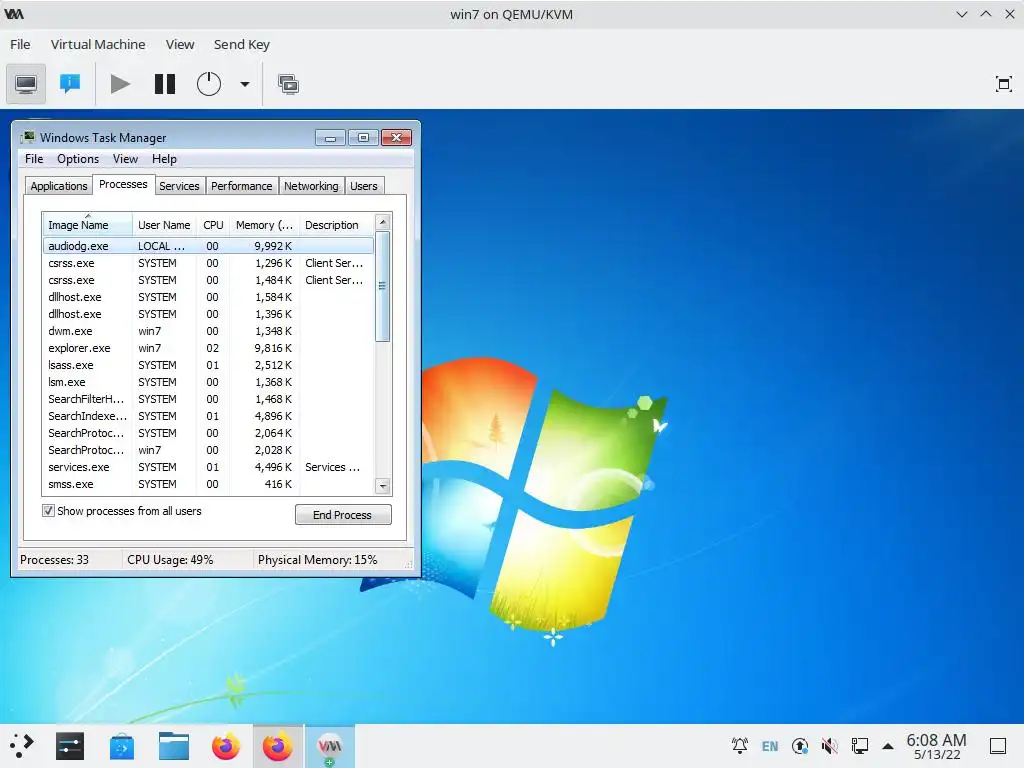Screen dimensions: 1024x768
Task: Minimize the Windows Task Manager window
Action: point(330,138)
